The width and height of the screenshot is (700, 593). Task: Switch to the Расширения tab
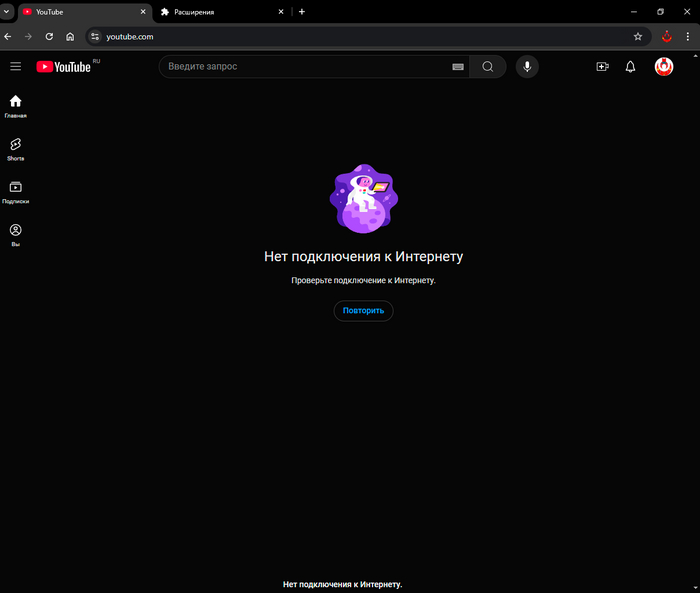[221, 12]
